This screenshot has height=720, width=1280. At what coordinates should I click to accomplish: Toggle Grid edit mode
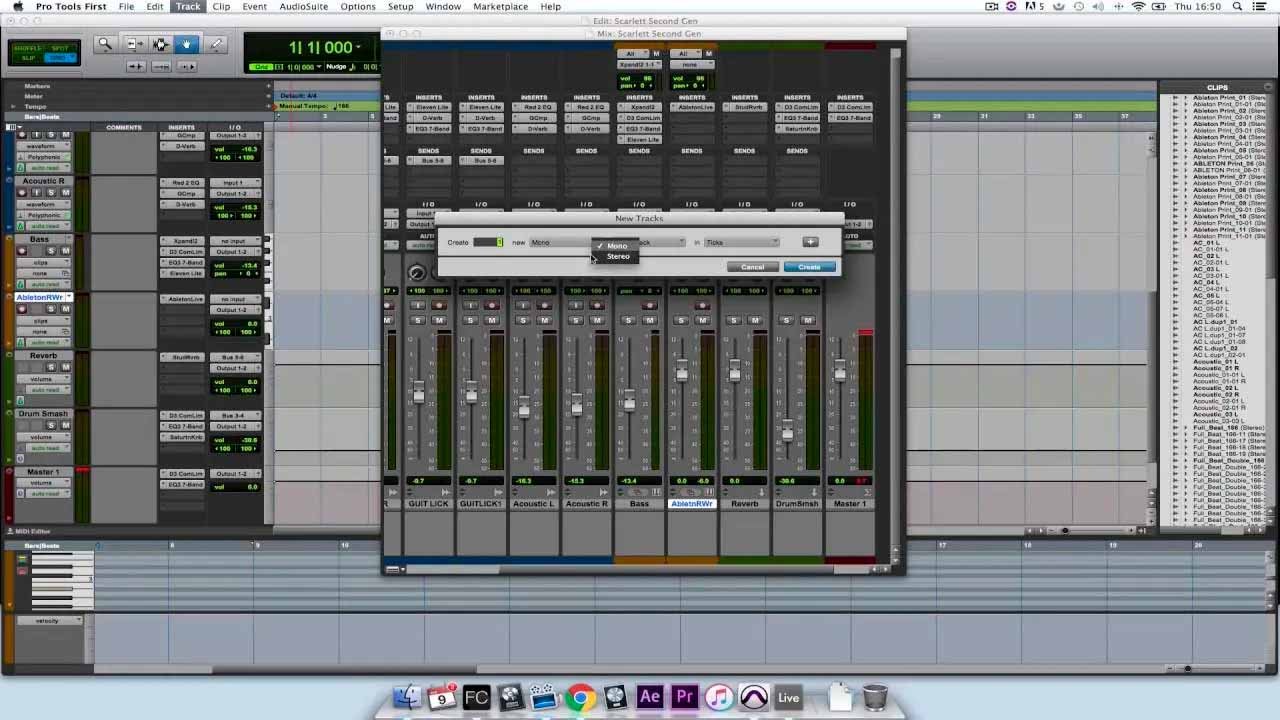point(61,58)
